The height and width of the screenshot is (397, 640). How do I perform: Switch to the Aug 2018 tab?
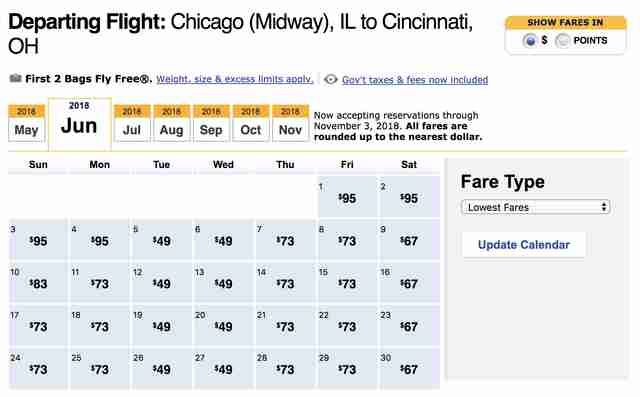tap(171, 123)
